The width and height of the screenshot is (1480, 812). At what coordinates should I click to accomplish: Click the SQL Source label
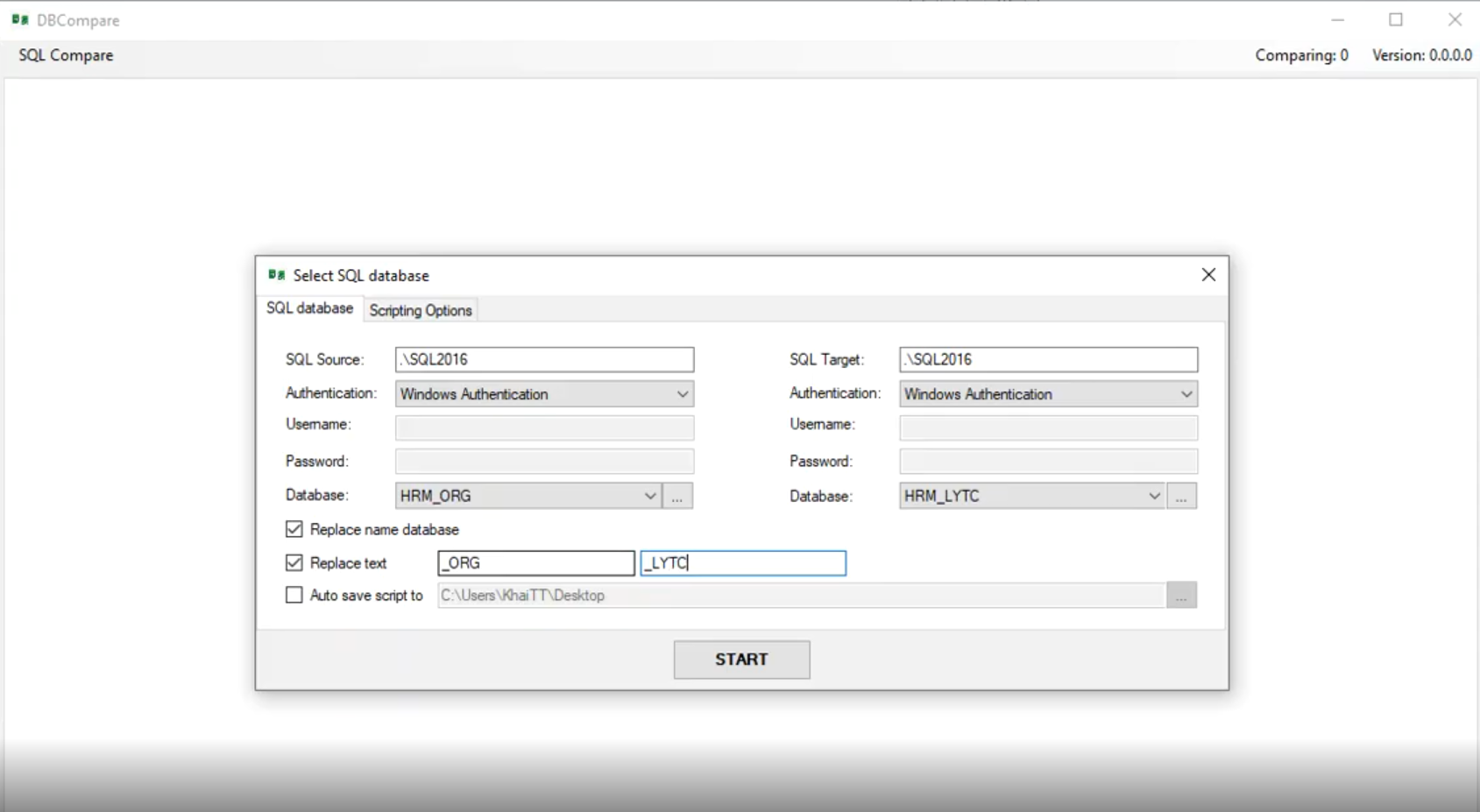pyautogui.click(x=324, y=359)
